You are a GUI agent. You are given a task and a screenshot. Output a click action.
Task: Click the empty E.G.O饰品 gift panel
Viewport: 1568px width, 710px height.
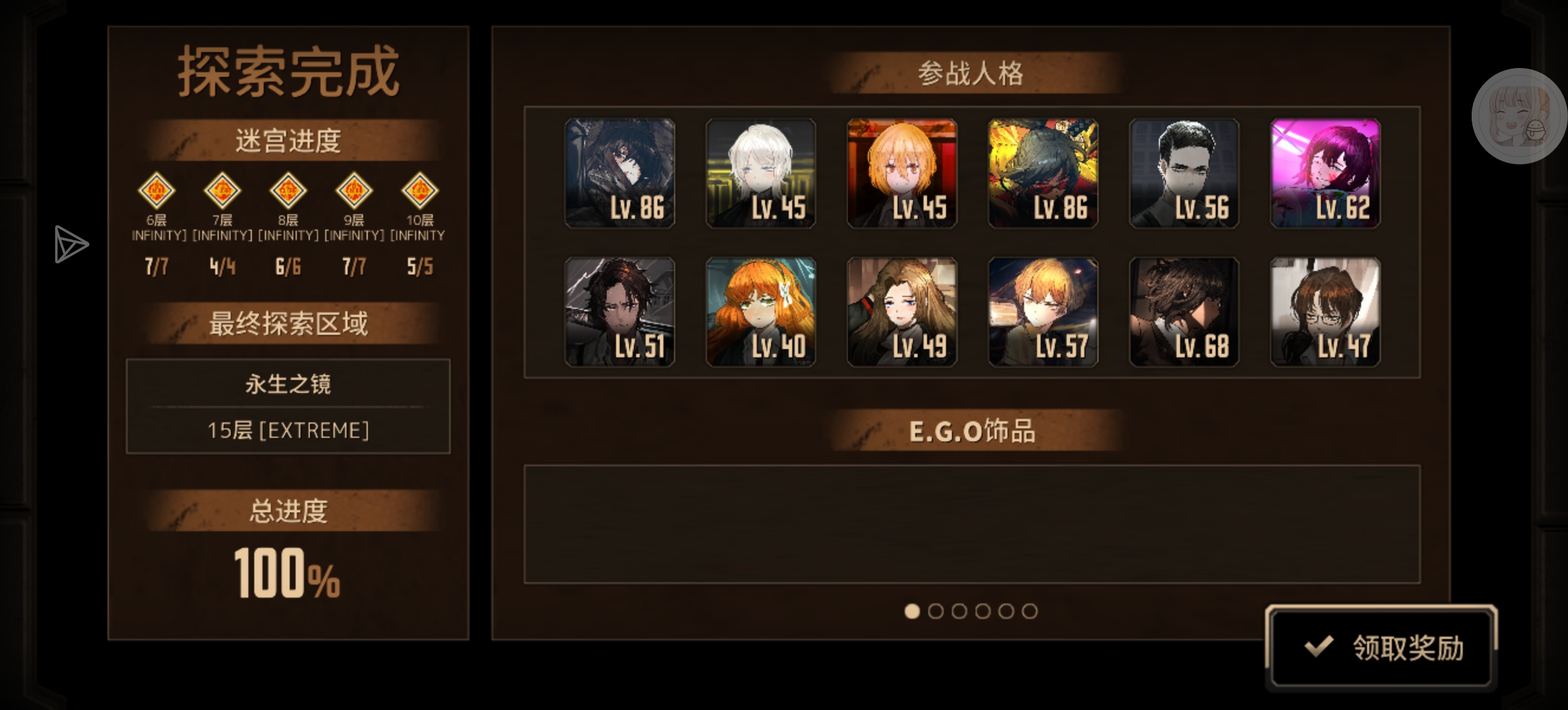tap(972, 524)
